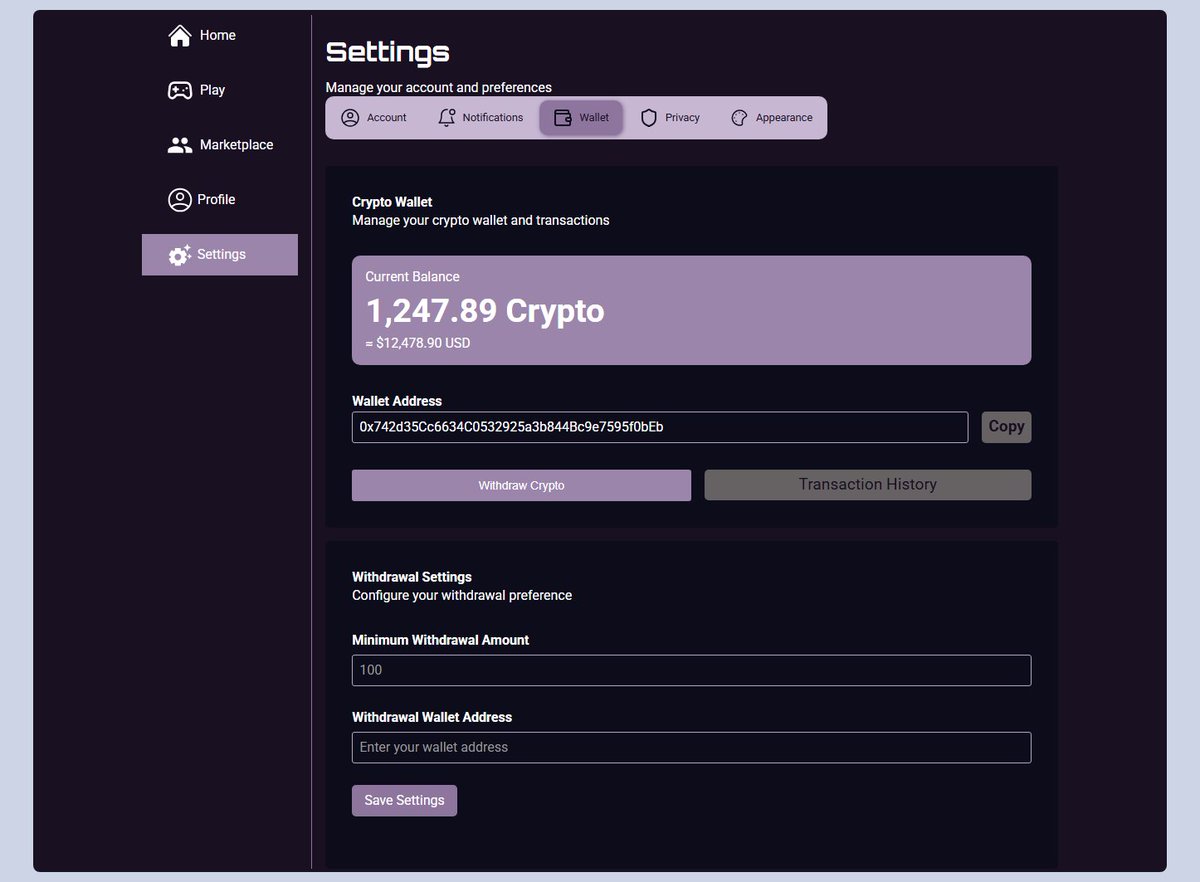Open Marketplace label in sidebar
The image size is (1200, 882).
(x=236, y=145)
